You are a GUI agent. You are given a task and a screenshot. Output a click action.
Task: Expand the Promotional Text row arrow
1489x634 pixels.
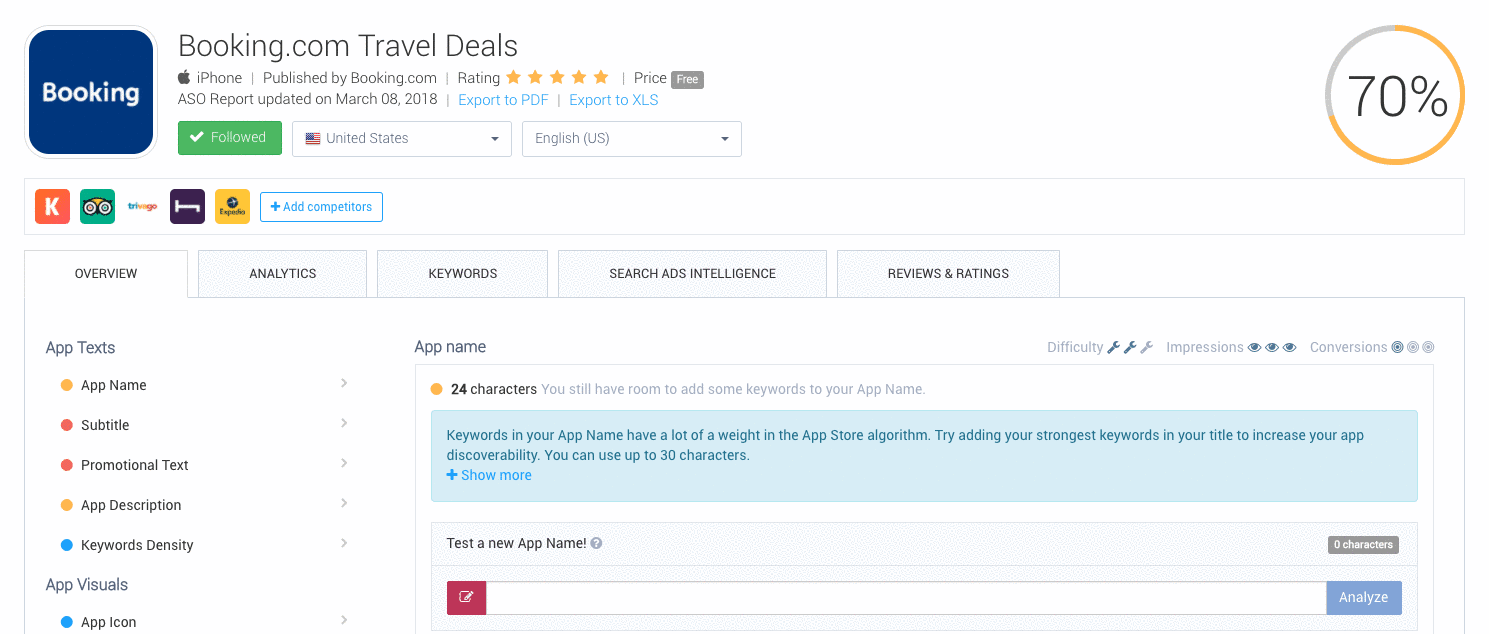pos(344,464)
